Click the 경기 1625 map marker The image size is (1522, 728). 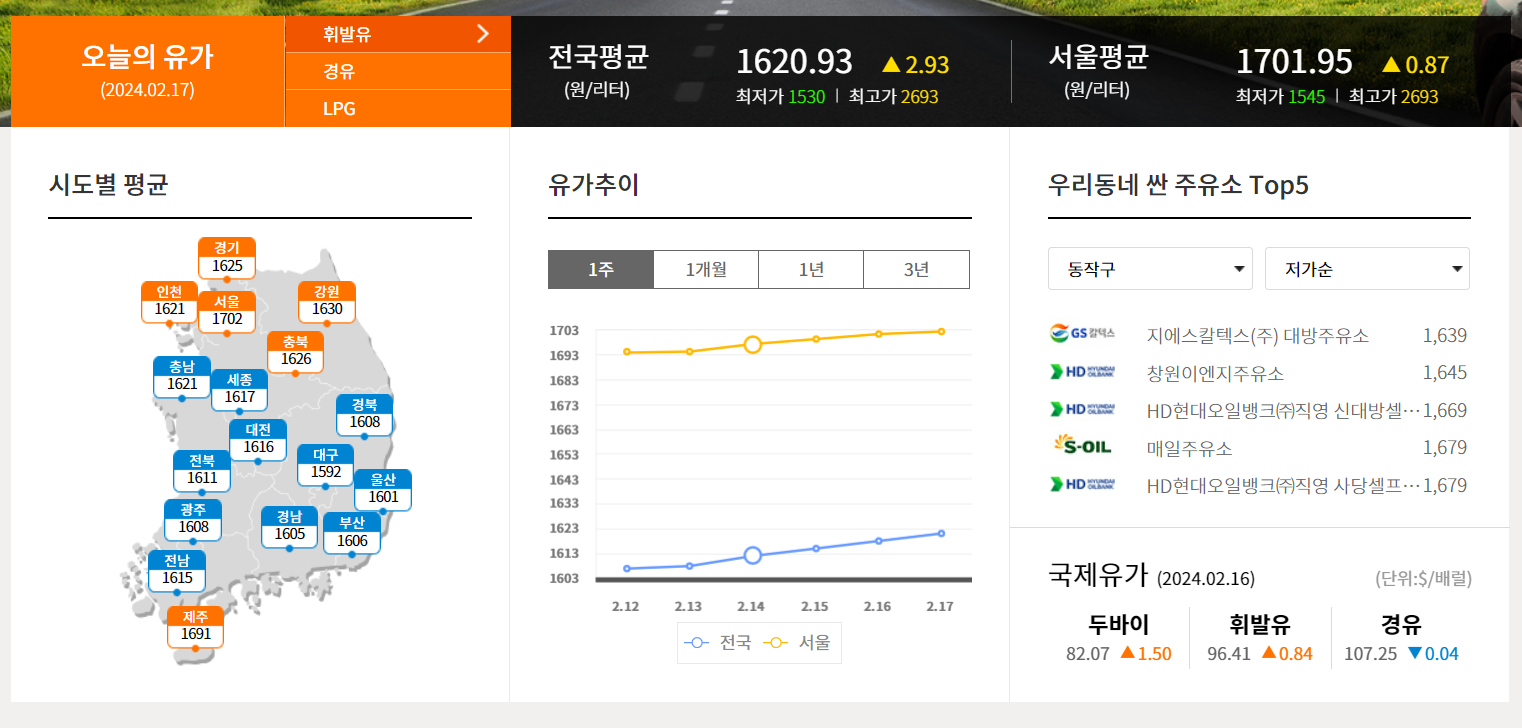(x=227, y=258)
